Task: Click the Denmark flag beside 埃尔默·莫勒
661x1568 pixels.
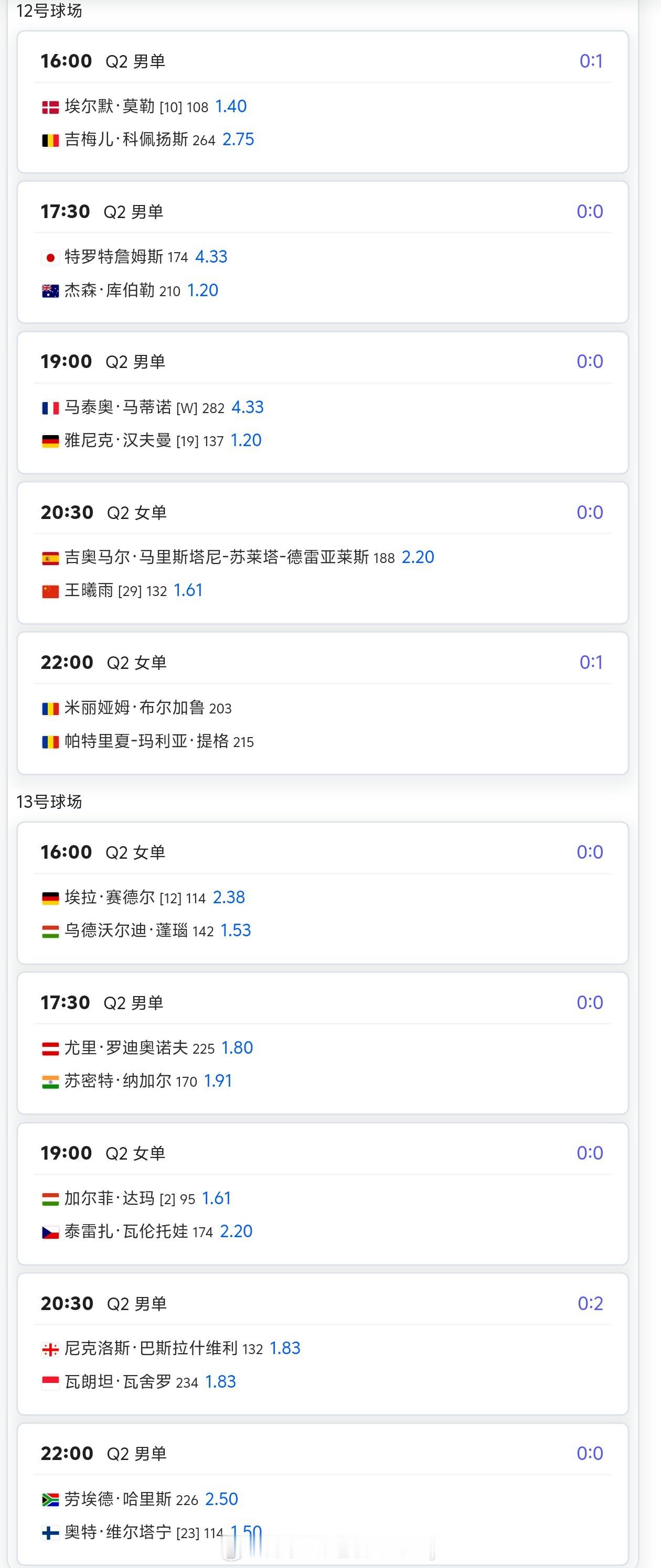Action: pos(50,107)
